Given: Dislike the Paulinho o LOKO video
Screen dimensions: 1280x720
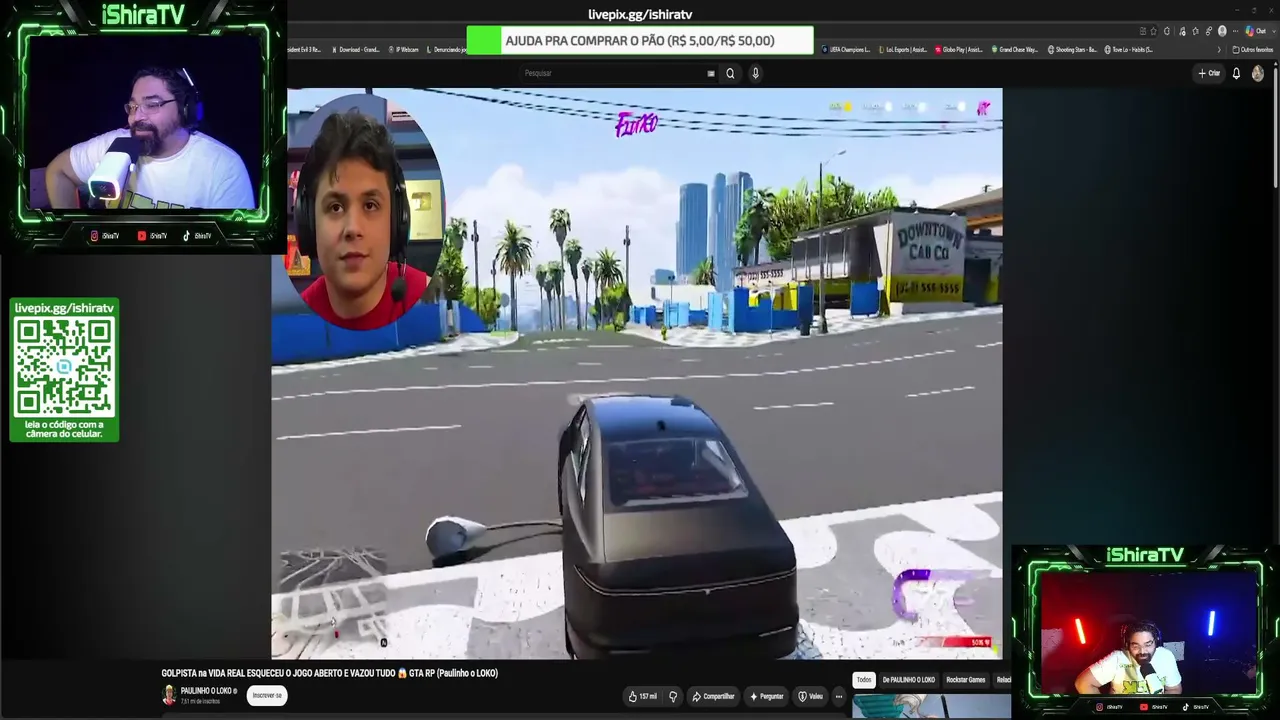Looking at the screenshot, I should click(x=673, y=696).
